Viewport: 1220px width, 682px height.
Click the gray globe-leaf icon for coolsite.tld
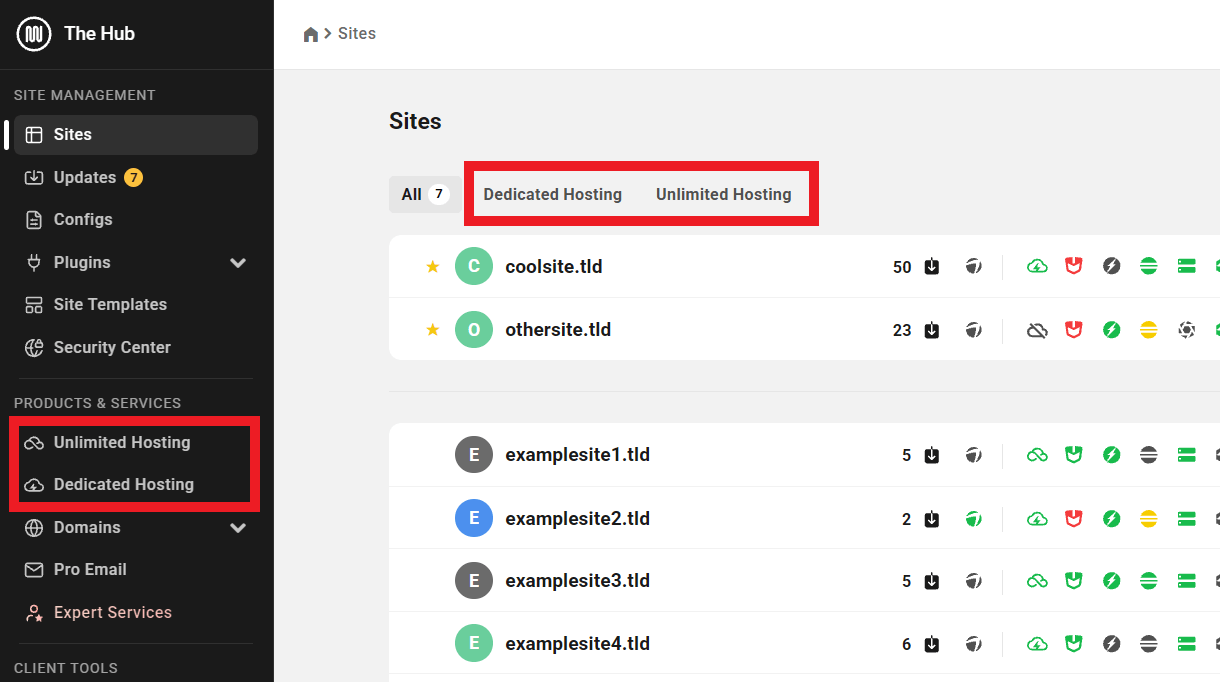[x=973, y=267]
